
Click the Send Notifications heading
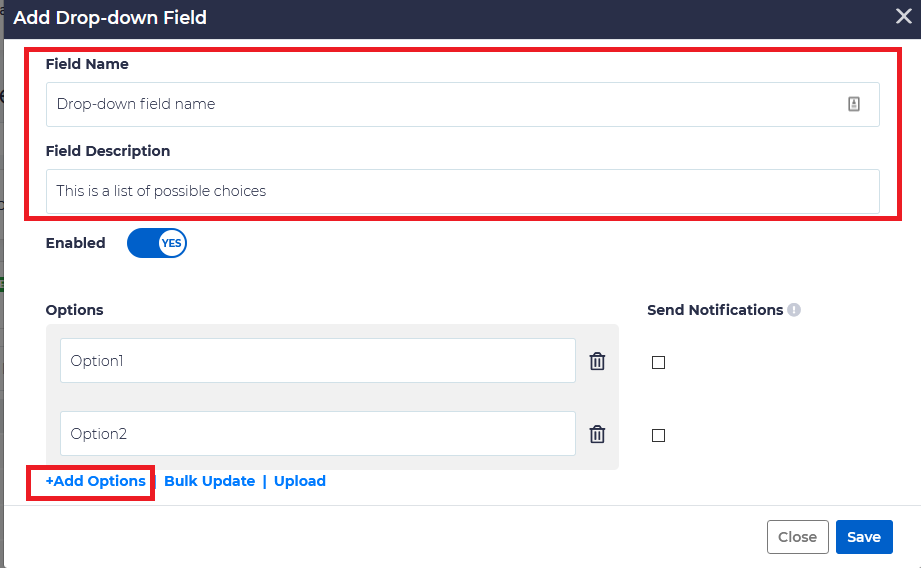[715, 310]
